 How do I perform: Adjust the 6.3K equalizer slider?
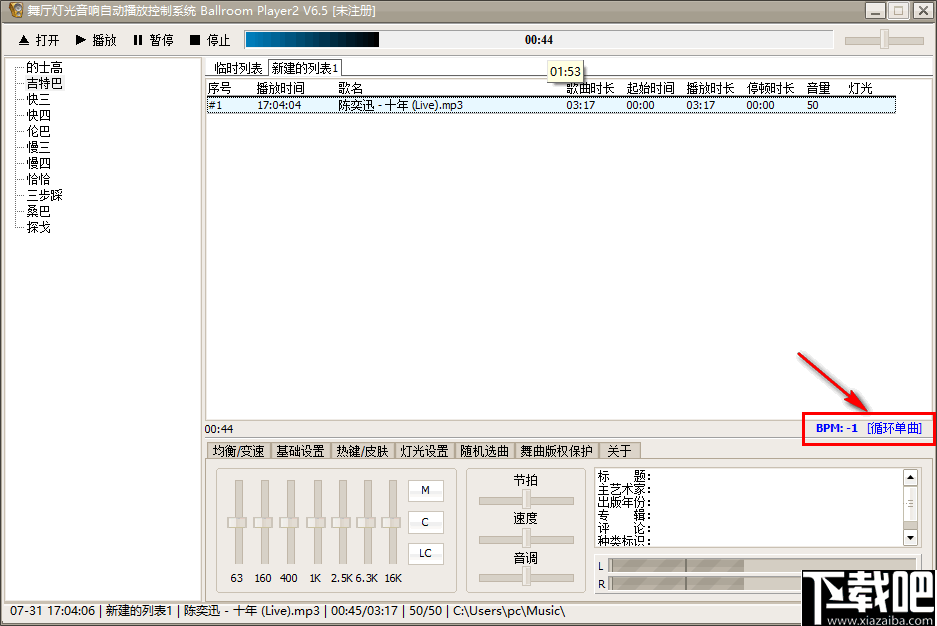point(367,522)
